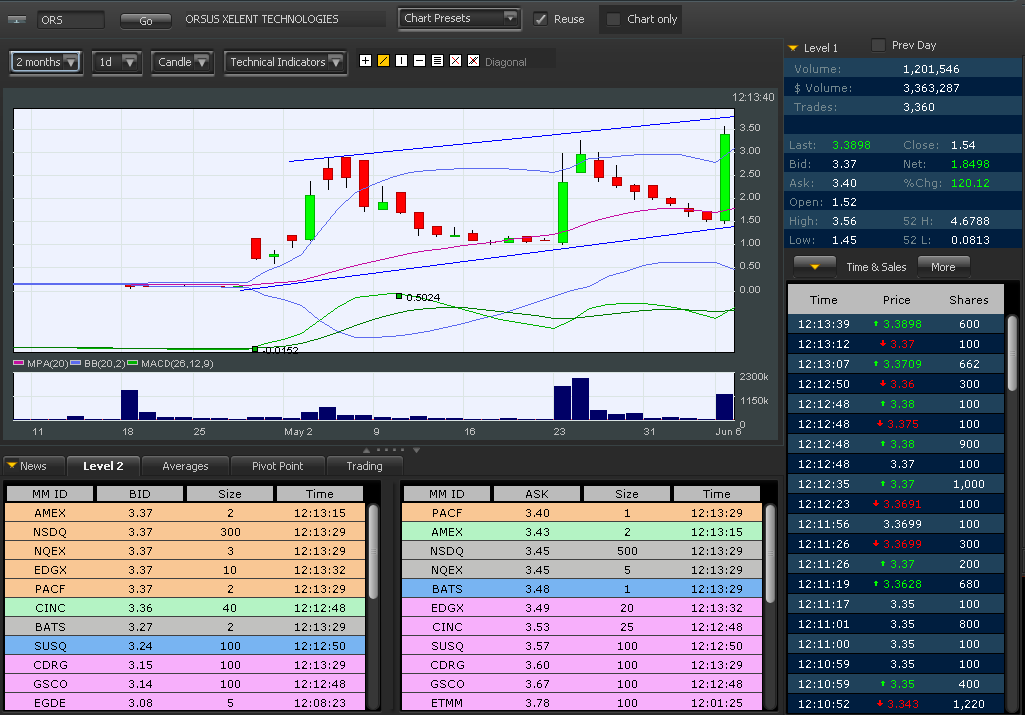Click the bid table vertical scrollbar
Image resolution: width=1025 pixels, height=715 pixels.
373,552
